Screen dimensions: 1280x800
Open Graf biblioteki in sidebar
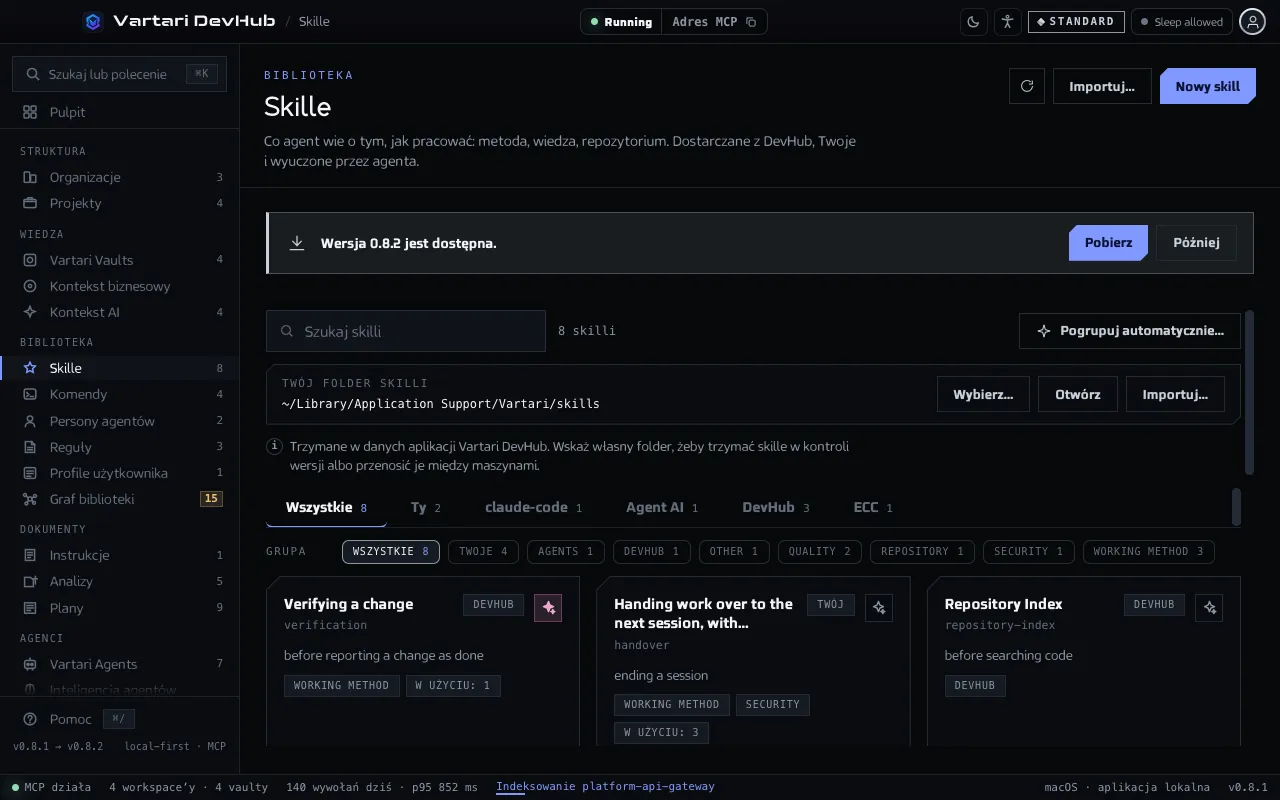[x=120, y=499]
